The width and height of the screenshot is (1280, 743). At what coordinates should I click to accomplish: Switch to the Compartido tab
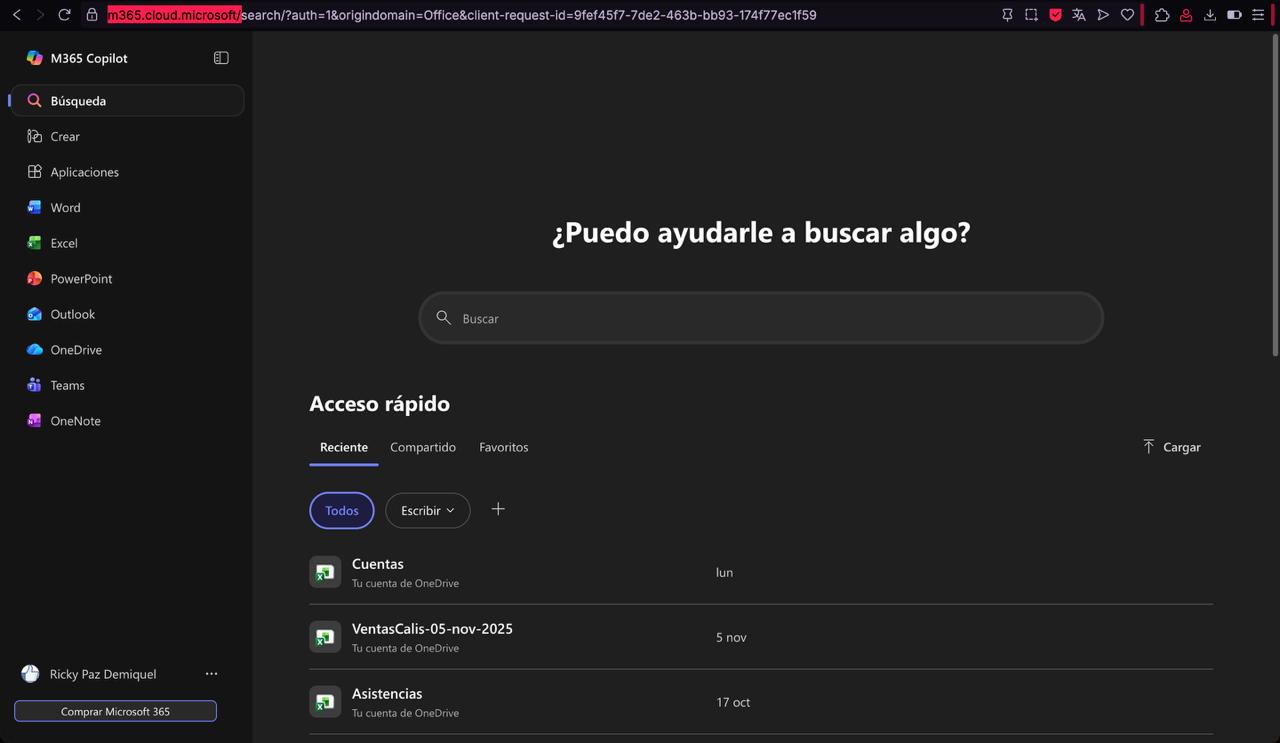click(x=422, y=447)
